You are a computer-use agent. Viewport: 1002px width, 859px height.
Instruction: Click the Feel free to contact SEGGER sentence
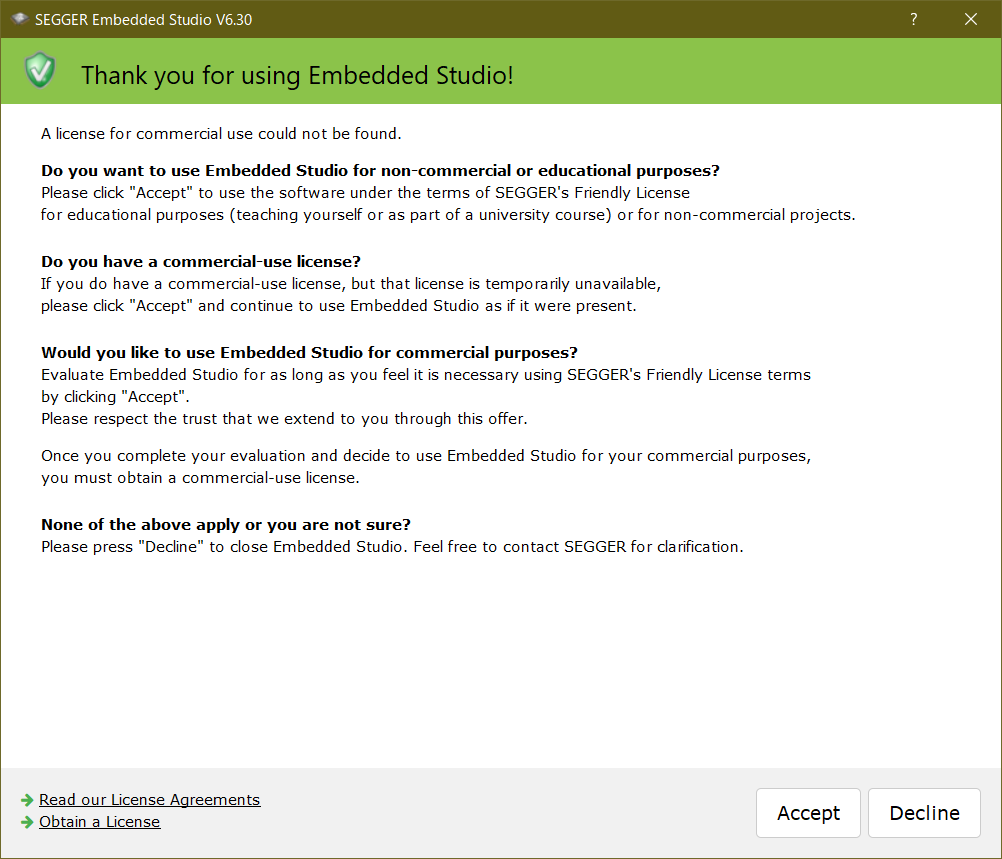pyautogui.click(x=578, y=546)
